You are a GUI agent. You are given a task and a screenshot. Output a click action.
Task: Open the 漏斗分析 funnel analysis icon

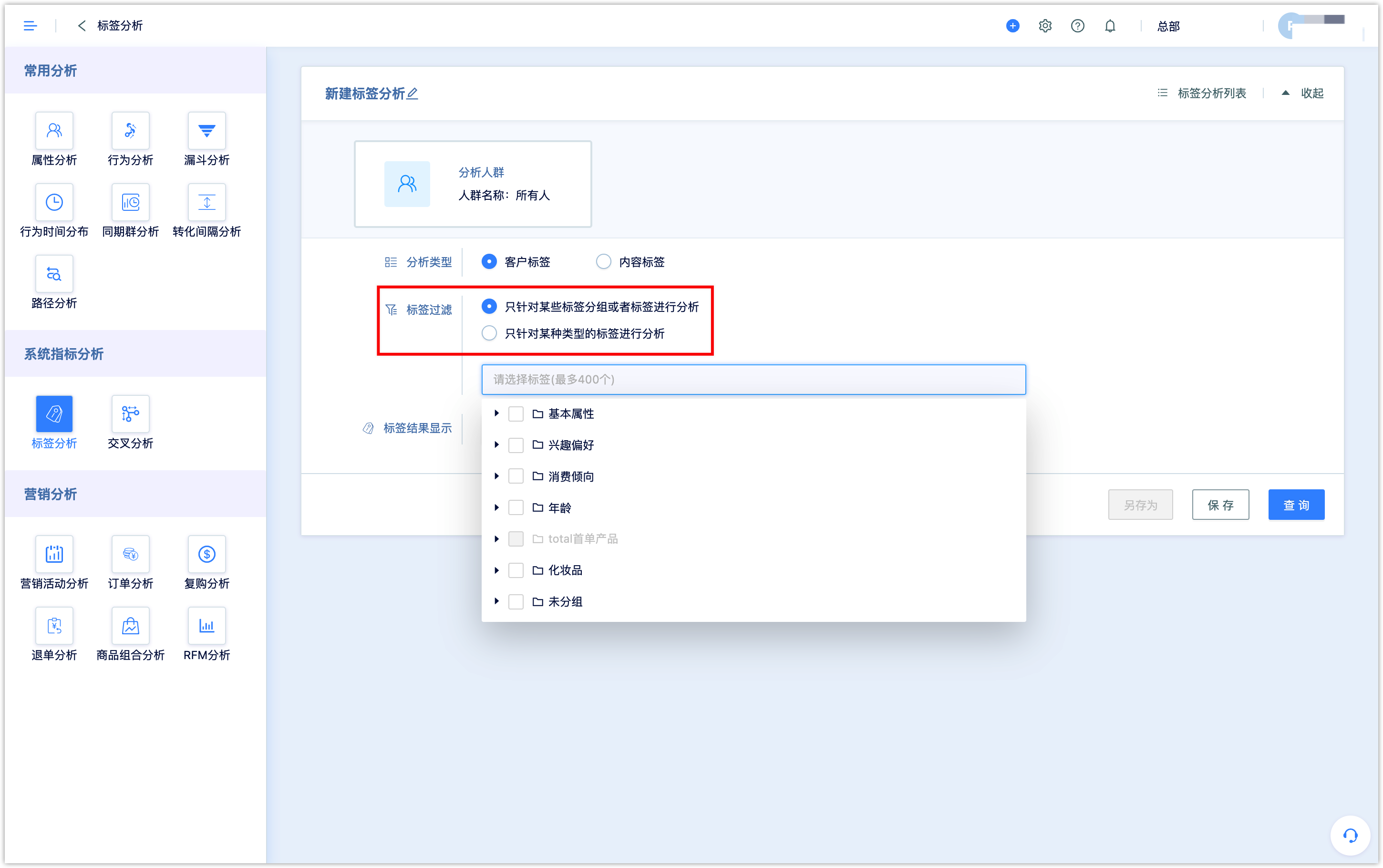pyautogui.click(x=206, y=131)
